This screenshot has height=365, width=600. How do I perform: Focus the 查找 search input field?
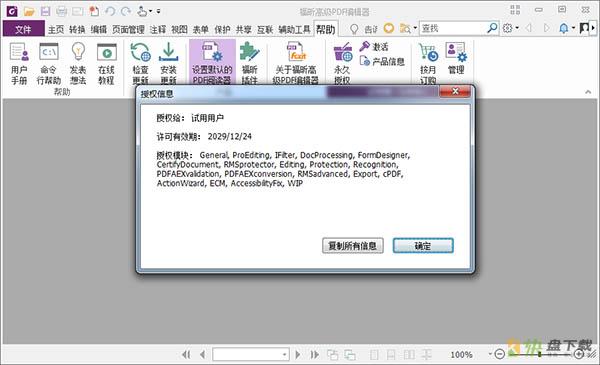pyautogui.click(x=453, y=28)
